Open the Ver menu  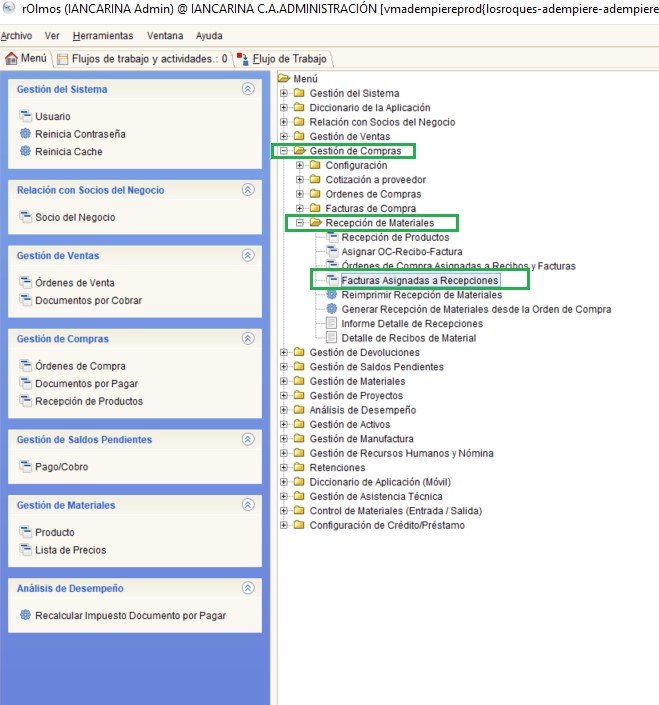point(52,36)
